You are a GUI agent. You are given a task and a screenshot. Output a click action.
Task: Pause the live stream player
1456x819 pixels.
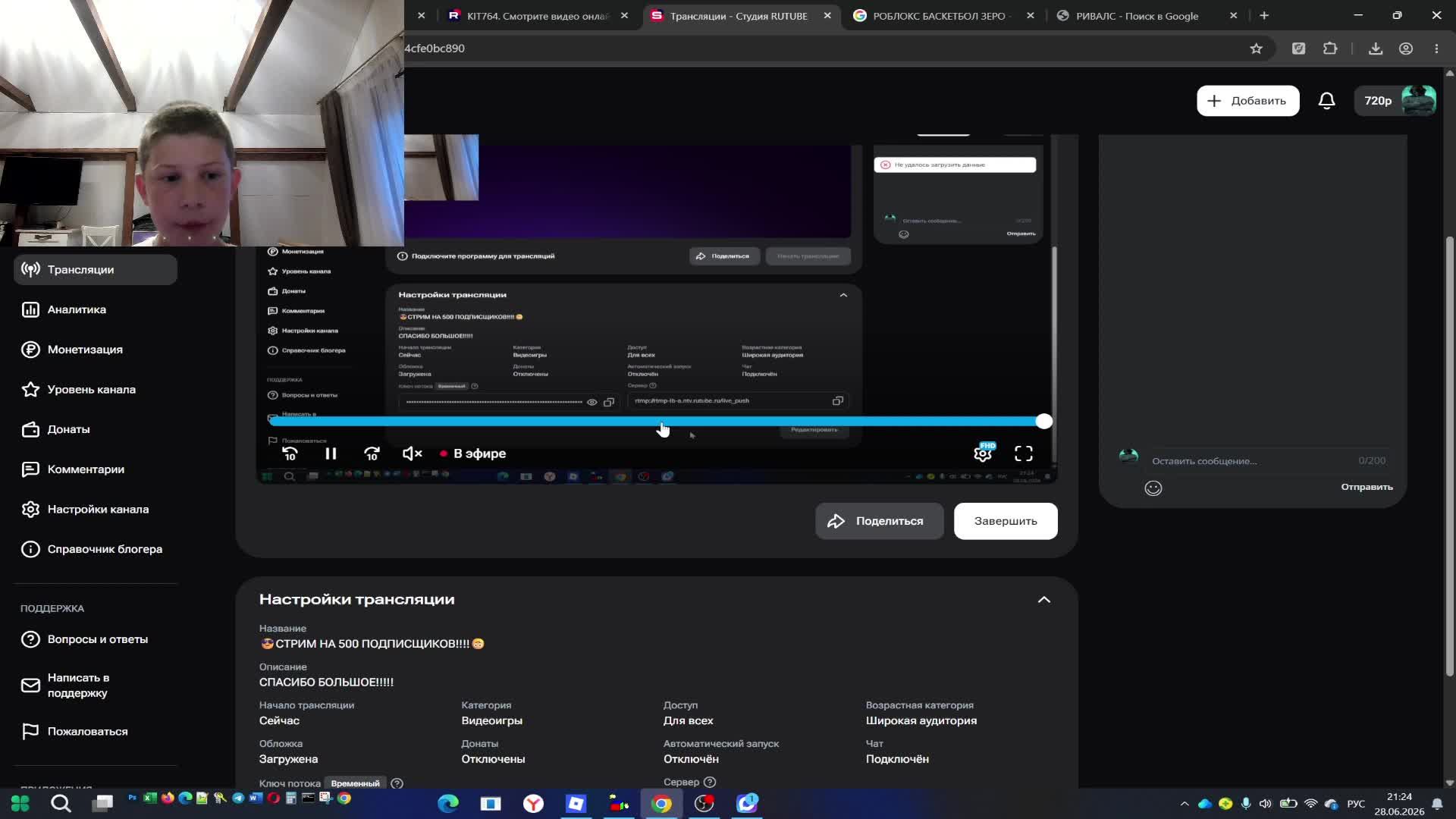[331, 453]
